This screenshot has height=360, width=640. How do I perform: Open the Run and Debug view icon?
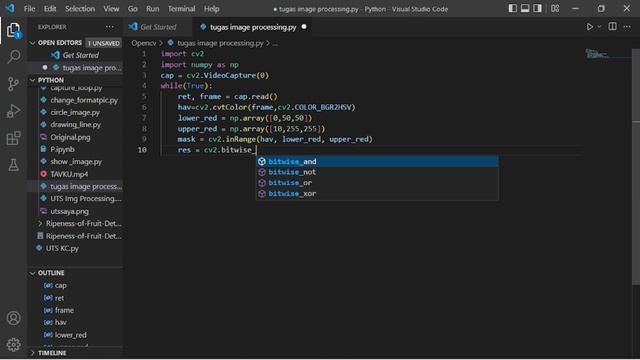click(13, 111)
